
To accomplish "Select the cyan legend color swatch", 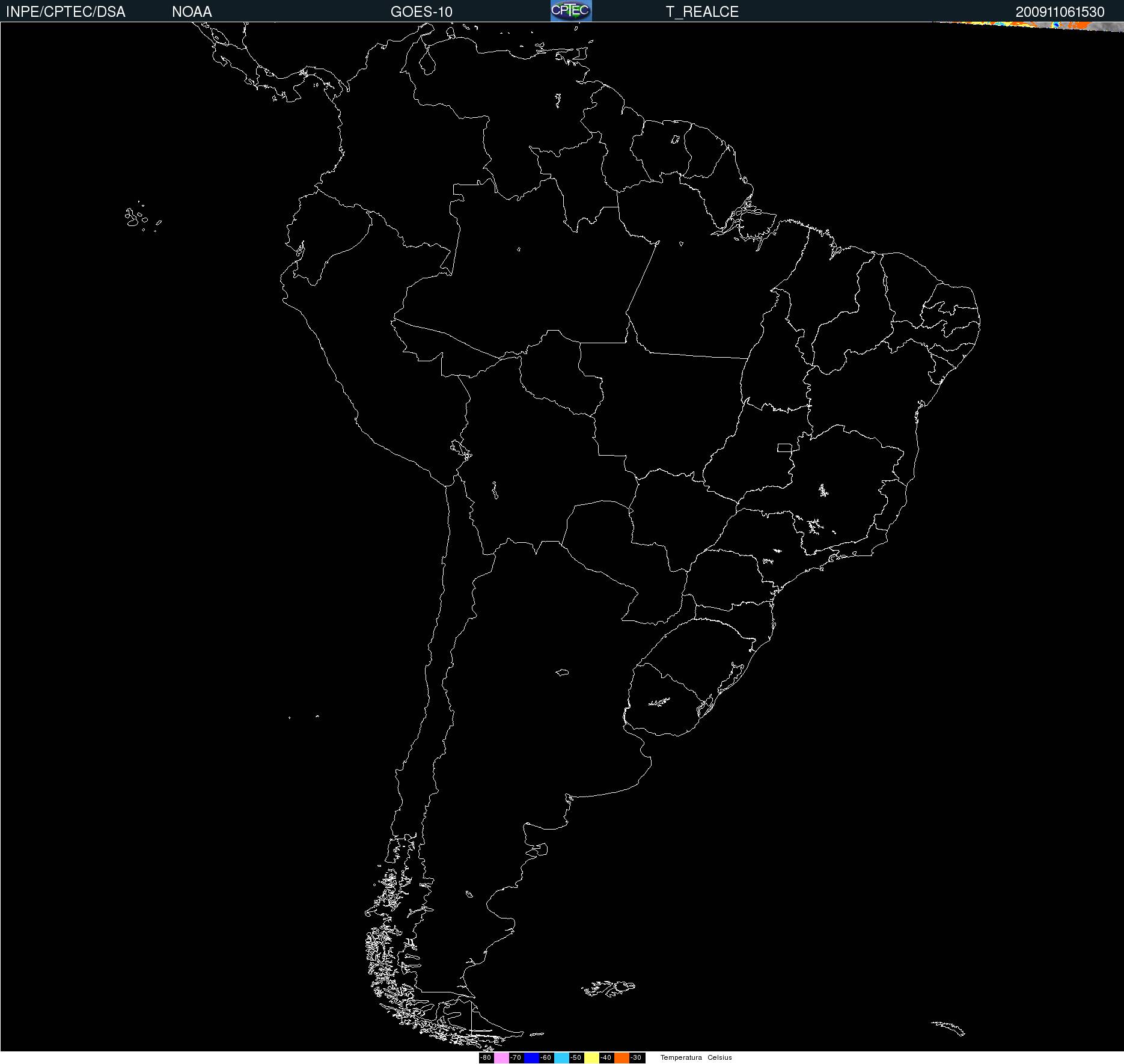I will 561,1057.
